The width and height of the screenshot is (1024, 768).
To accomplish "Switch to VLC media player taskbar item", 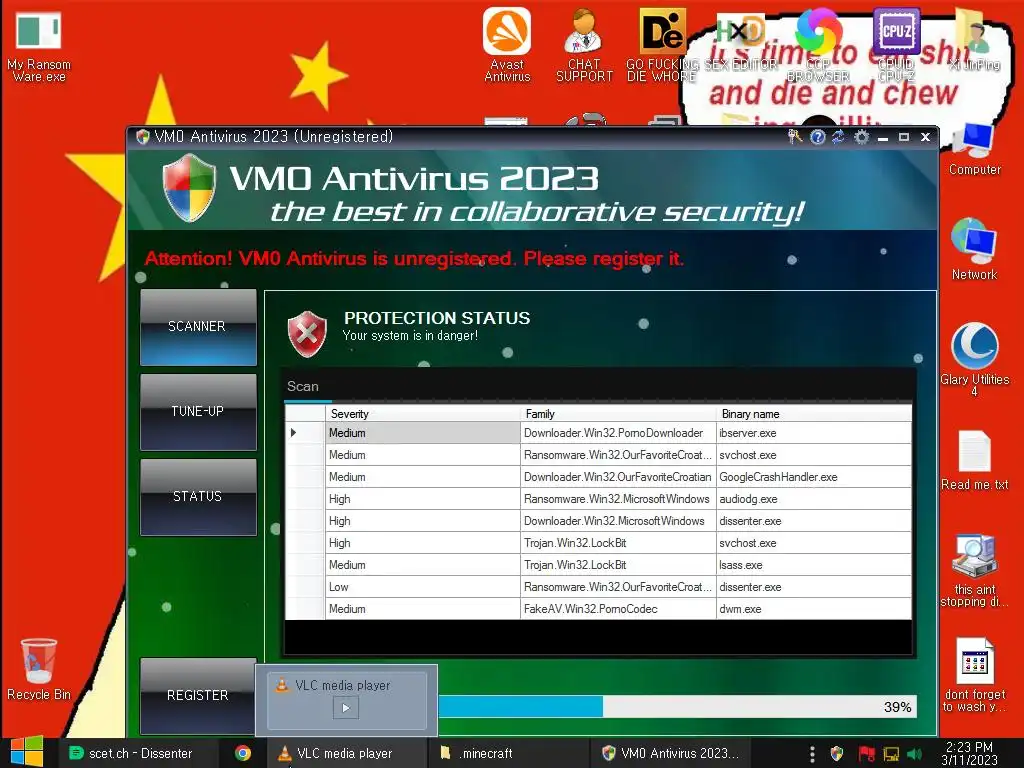I will pyautogui.click(x=346, y=753).
